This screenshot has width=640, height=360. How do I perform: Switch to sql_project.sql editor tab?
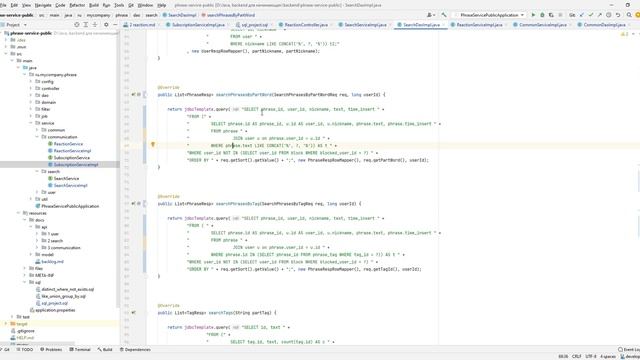[x=254, y=24]
